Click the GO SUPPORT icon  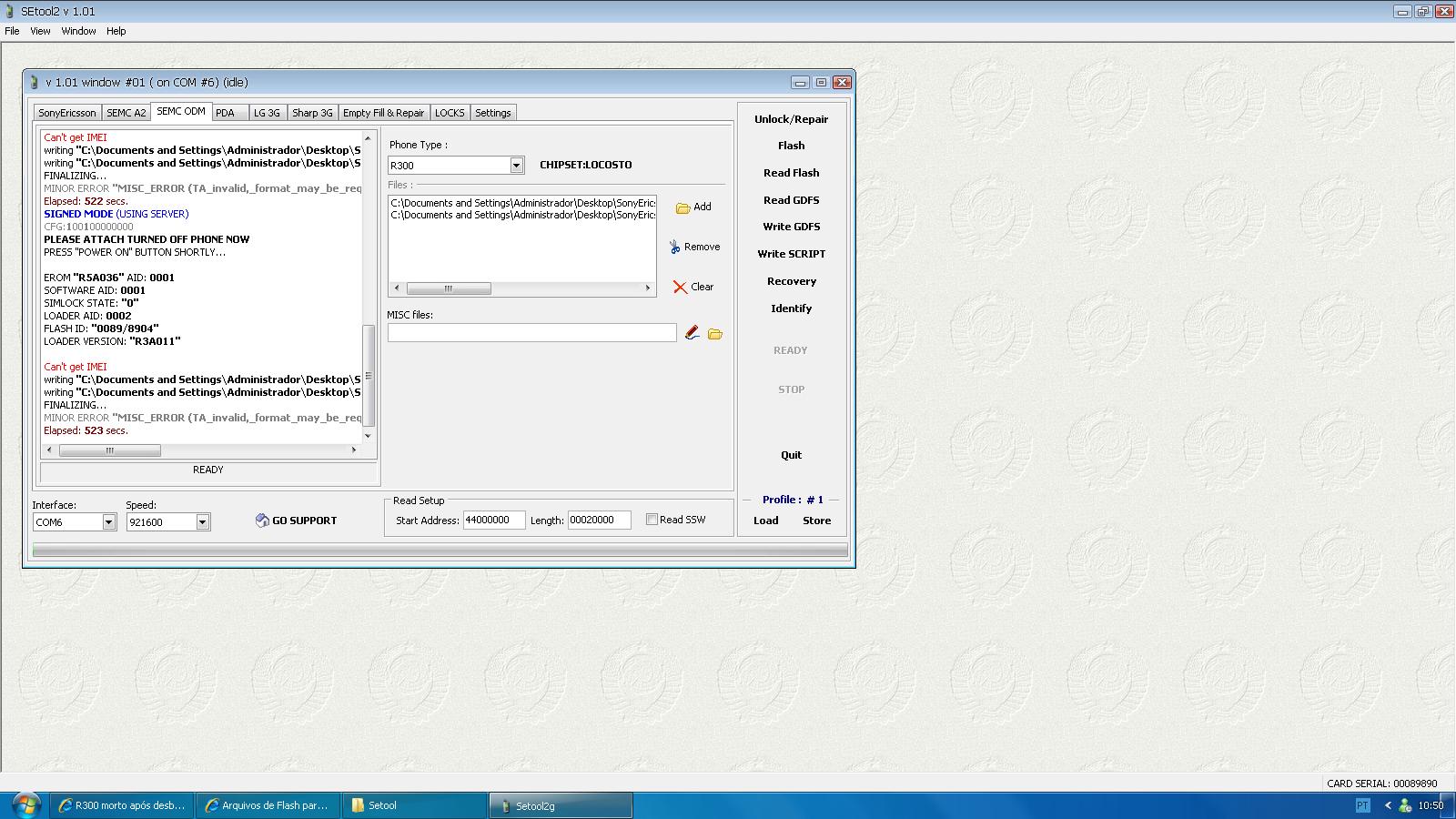pos(262,521)
